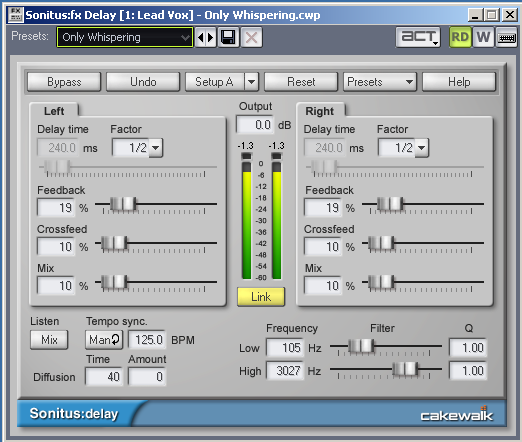The image size is (522, 442).
Task: Close the Sonitus:fx Delay window
Action: click(x=510, y=15)
